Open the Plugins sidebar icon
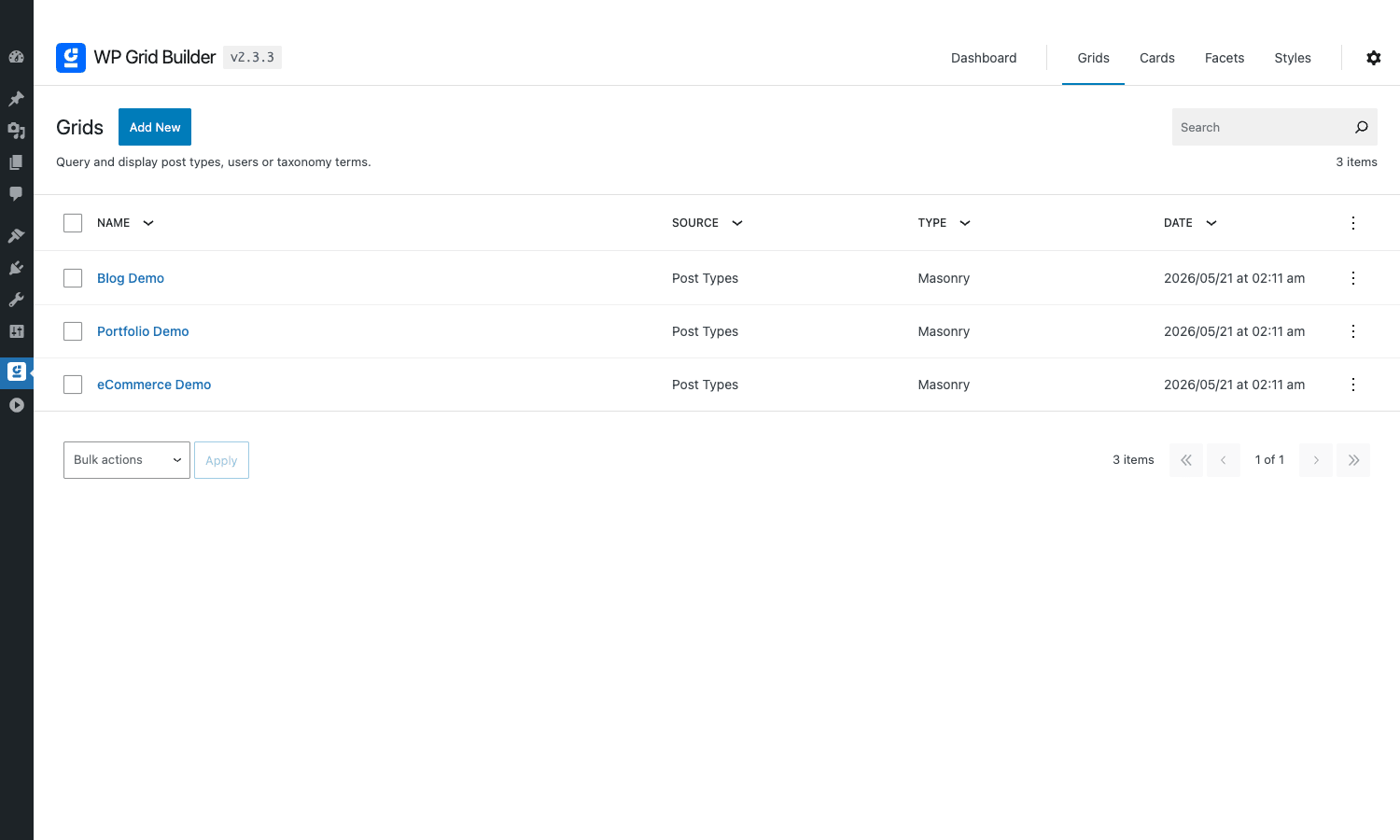 [16, 268]
